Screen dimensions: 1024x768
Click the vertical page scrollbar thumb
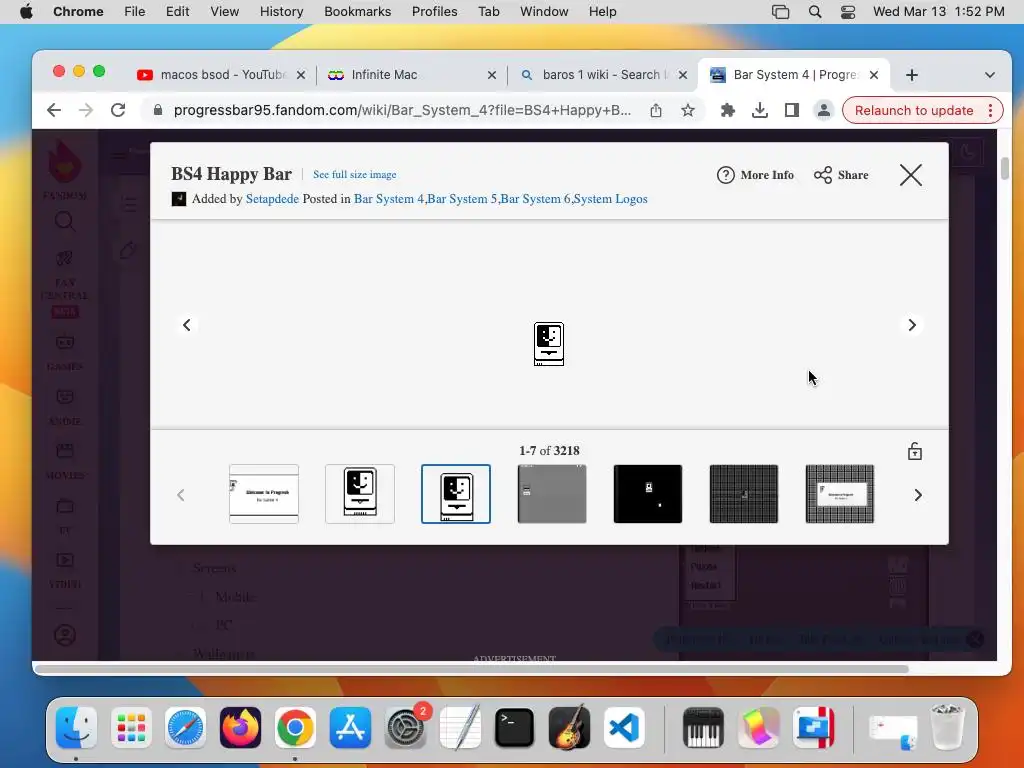[1004, 168]
